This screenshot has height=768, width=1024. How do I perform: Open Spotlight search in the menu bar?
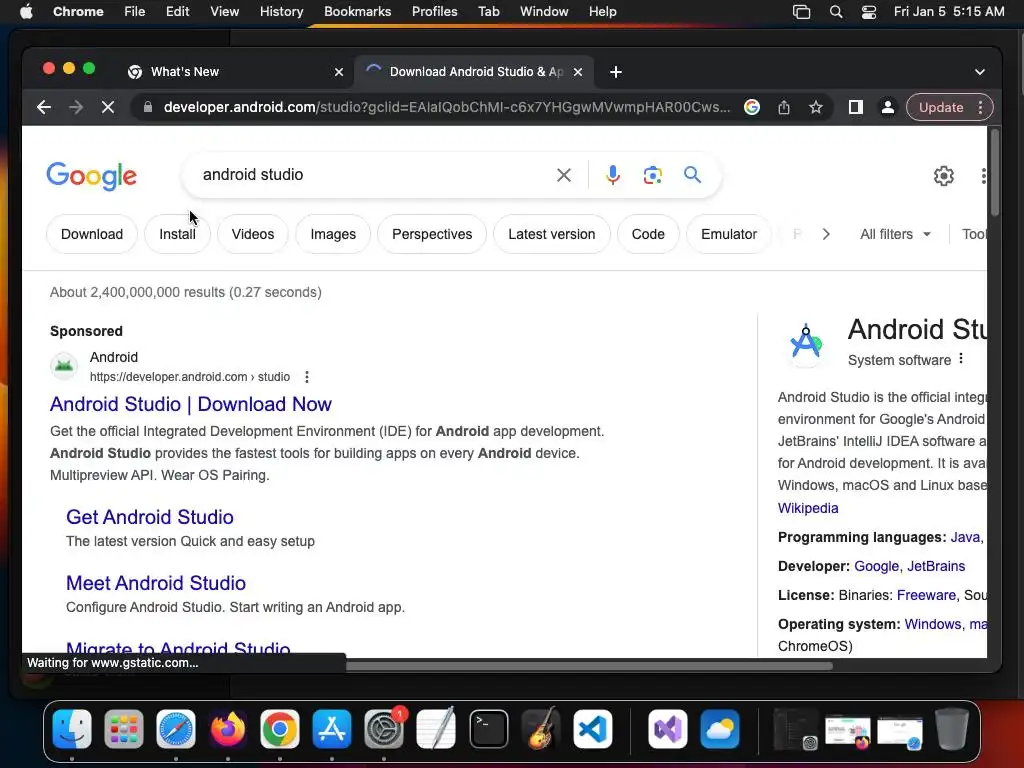(x=836, y=12)
